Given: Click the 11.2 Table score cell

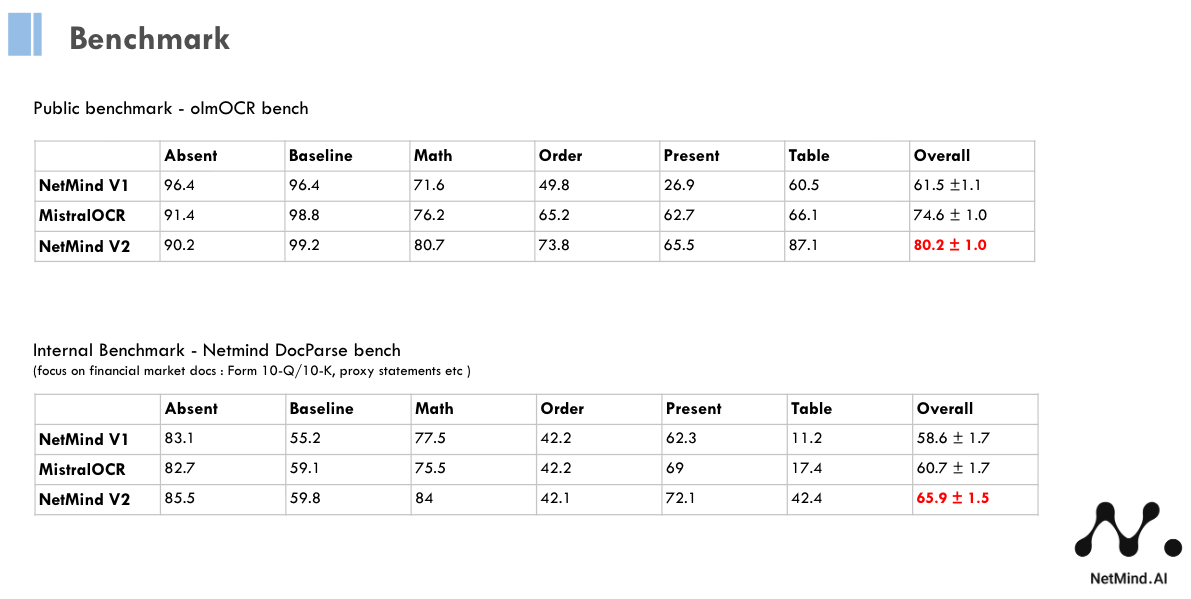Looking at the screenshot, I should point(806,438).
